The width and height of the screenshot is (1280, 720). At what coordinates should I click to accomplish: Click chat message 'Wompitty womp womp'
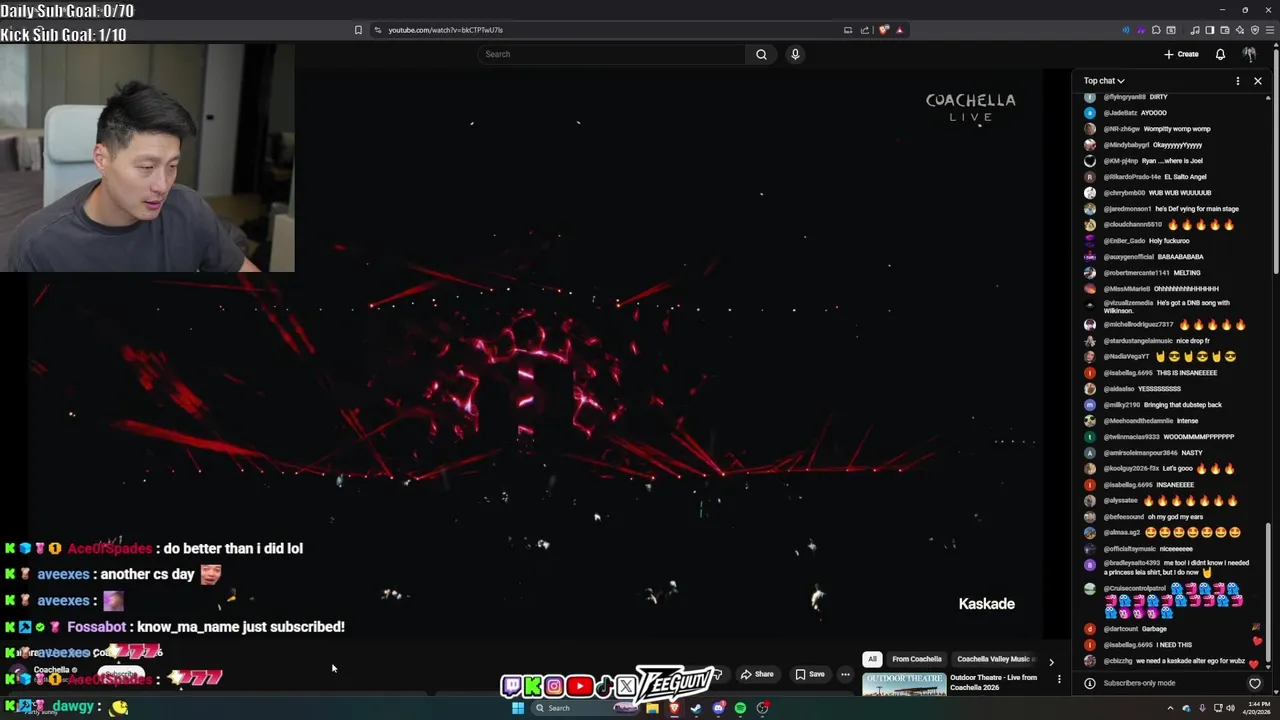[1177, 129]
